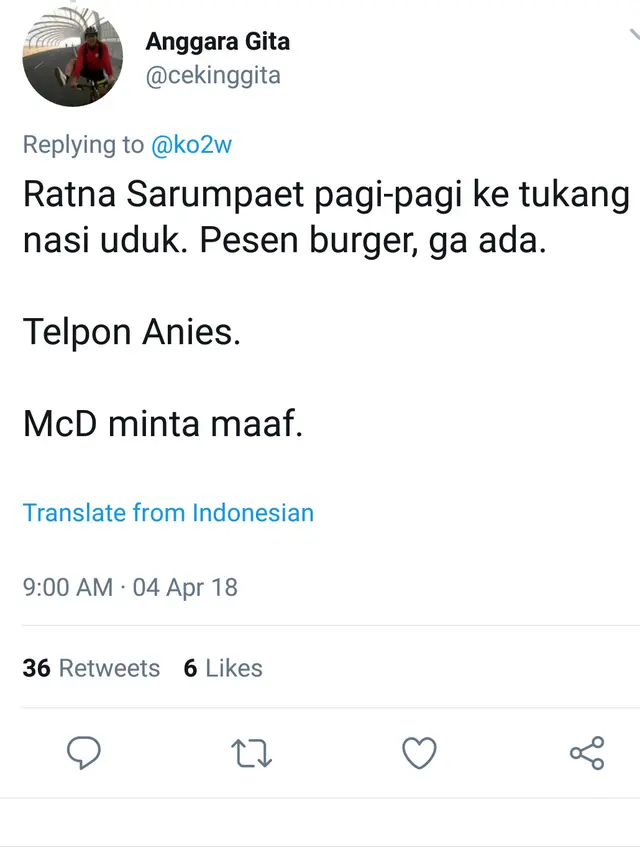View the 36 Retweets list

pos(90,668)
